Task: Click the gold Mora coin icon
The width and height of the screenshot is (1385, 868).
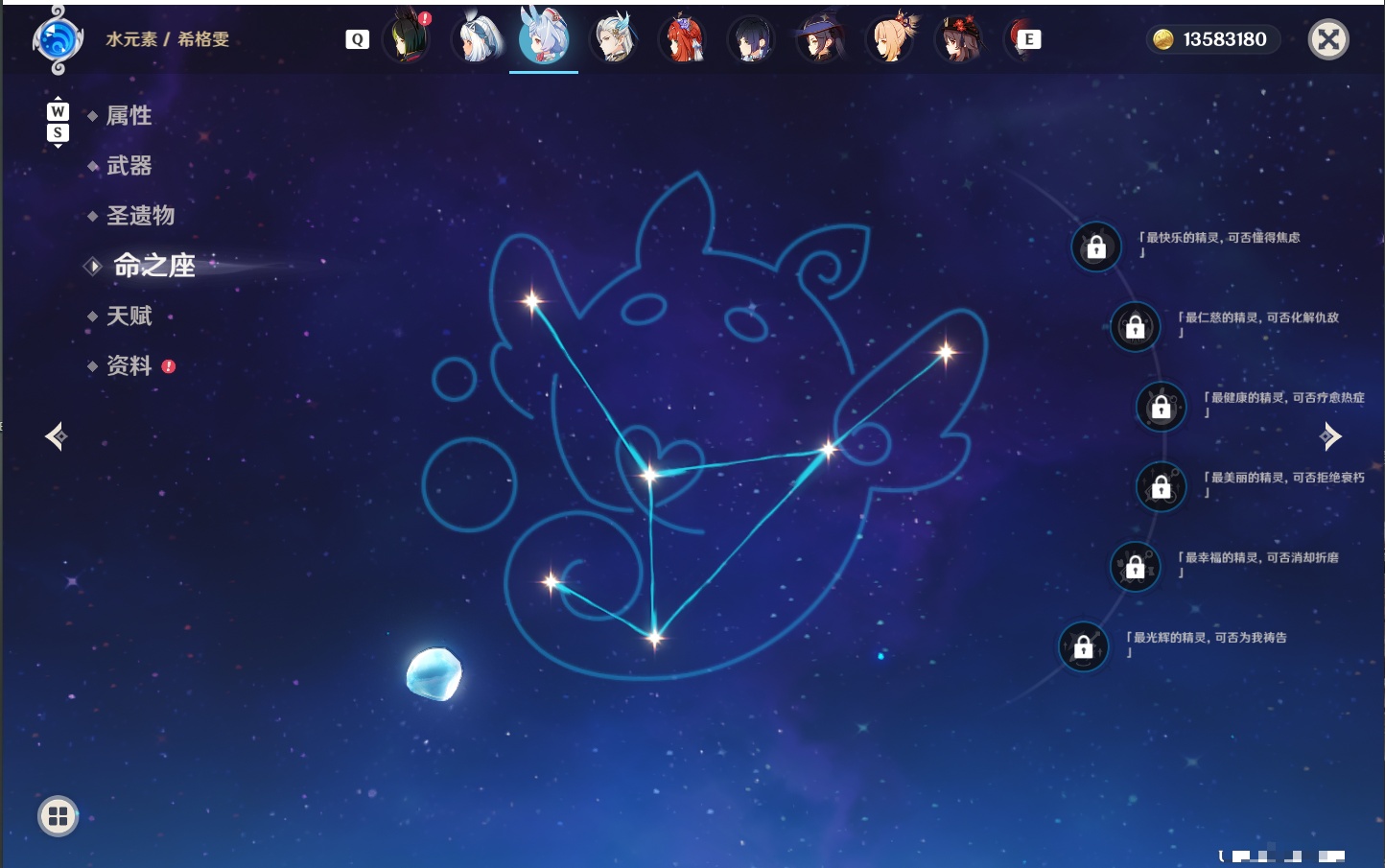Action: (x=1163, y=39)
